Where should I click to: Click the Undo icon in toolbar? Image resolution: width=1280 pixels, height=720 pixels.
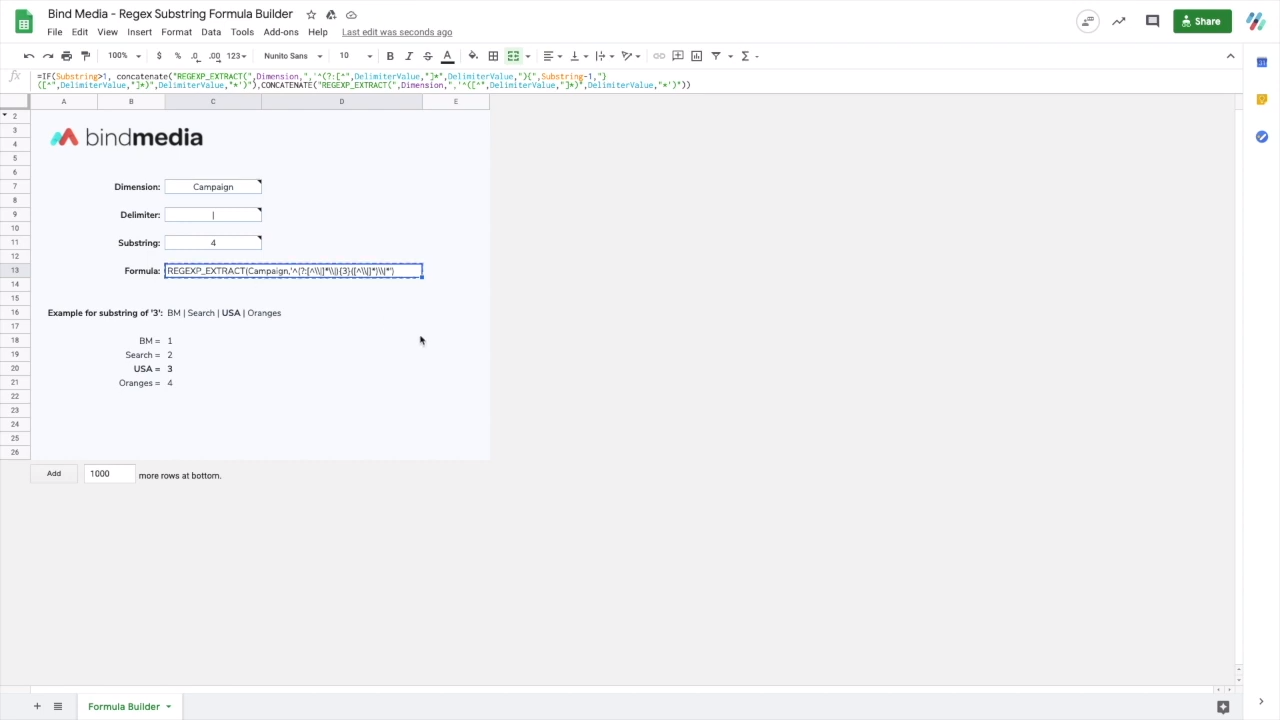click(x=29, y=56)
